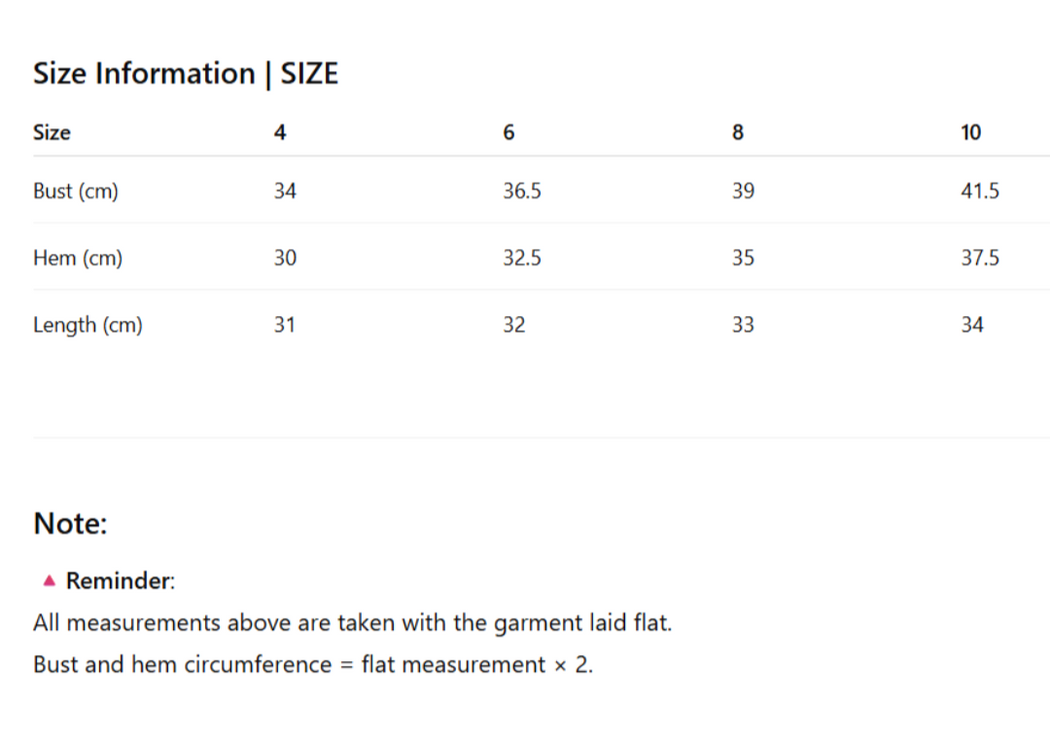Click size 10 column header

[971, 132]
